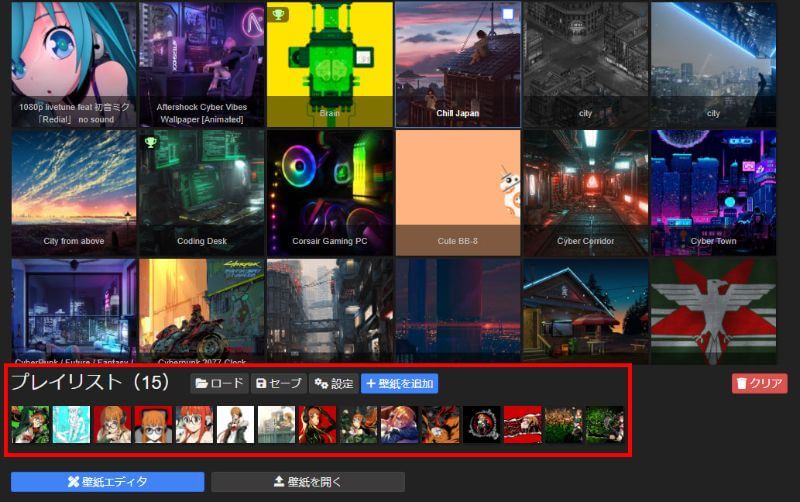
Task: Open playlist 設定 settings
Action: (334, 383)
